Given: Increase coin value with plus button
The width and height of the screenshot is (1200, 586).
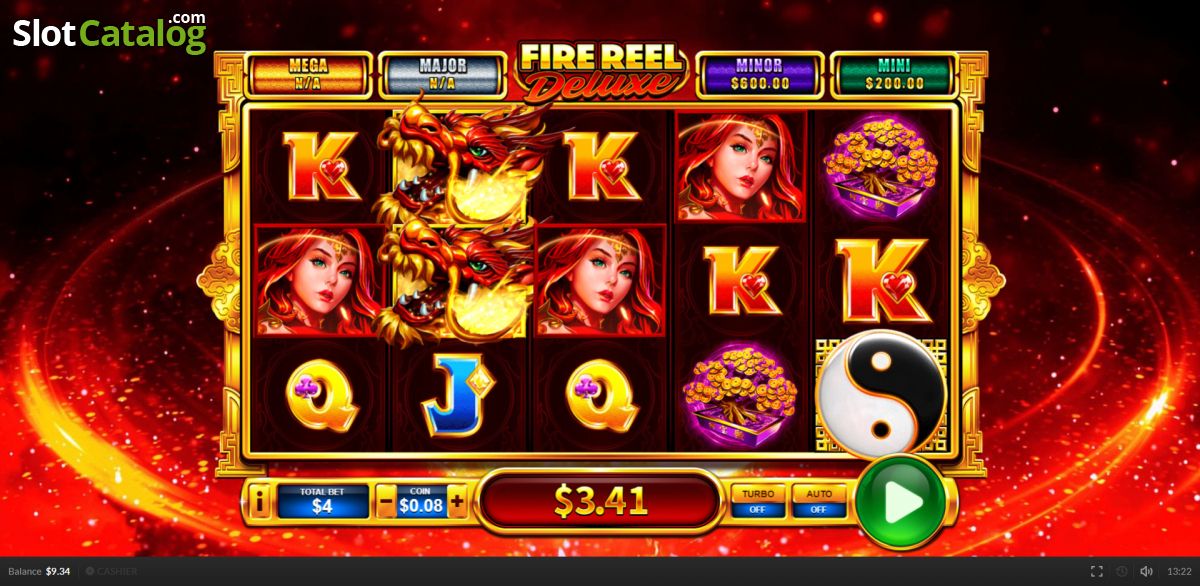Looking at the screenshot, I should [457, 502].
